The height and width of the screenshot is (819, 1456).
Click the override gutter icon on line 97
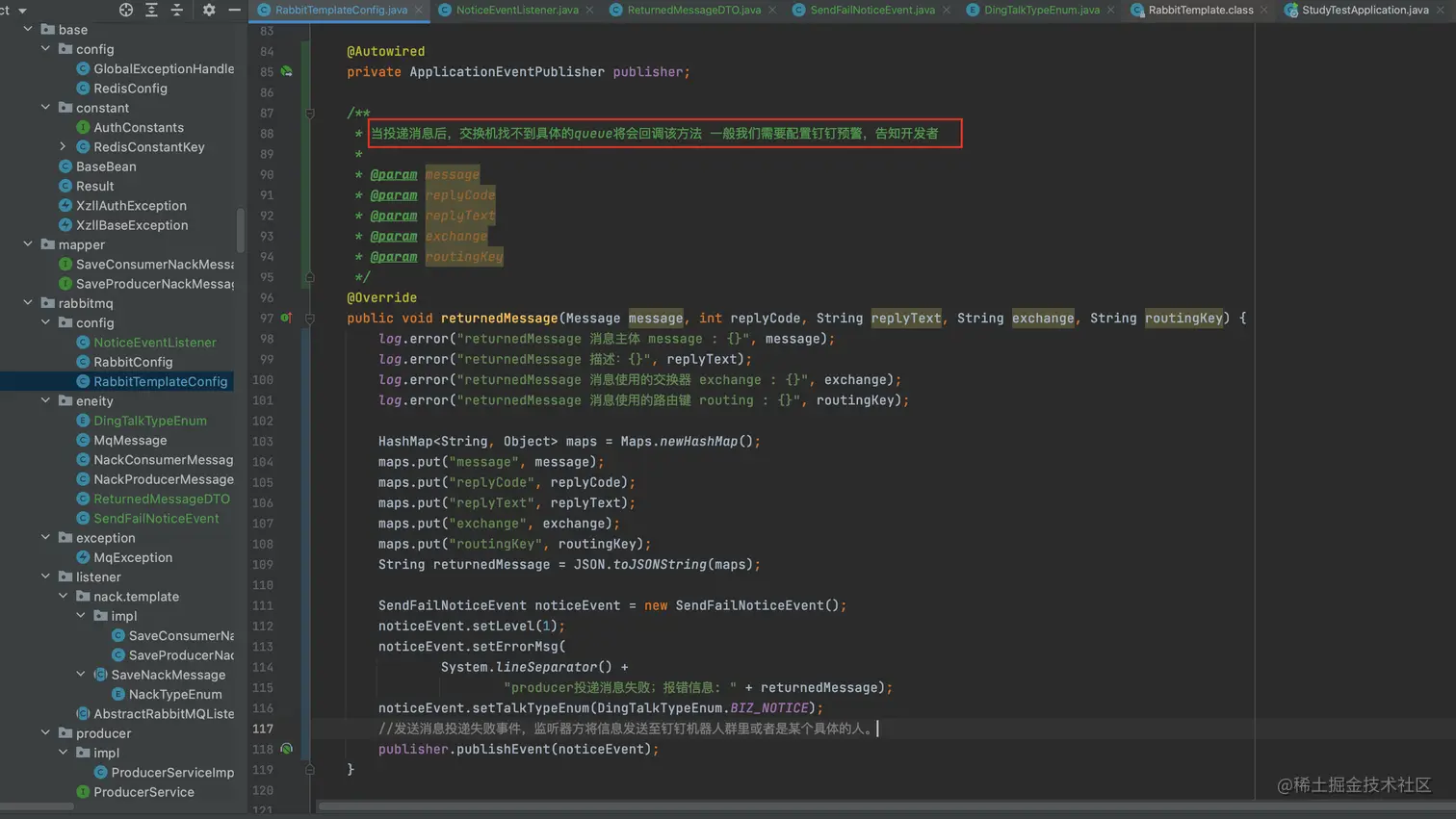(x=286, y=318)
